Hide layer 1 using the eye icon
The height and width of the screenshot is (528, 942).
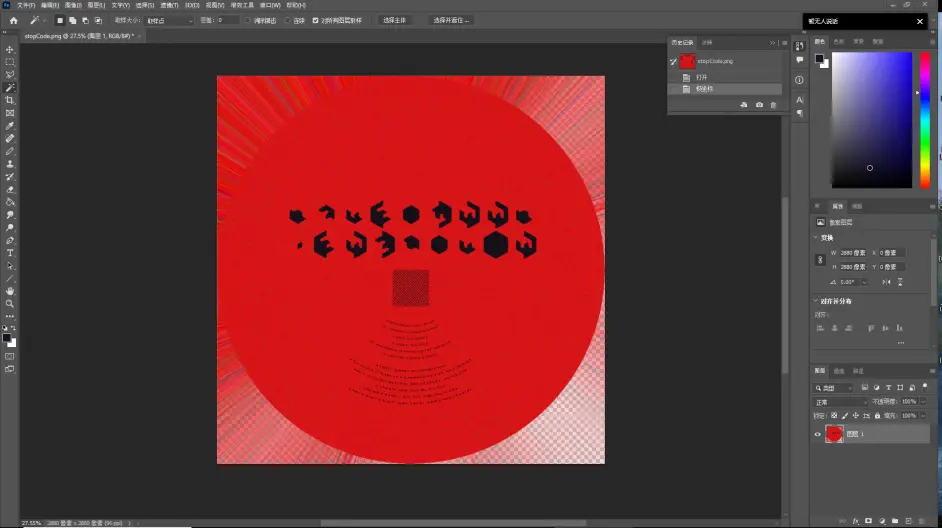pyautogui.click(x=818, y=434)
